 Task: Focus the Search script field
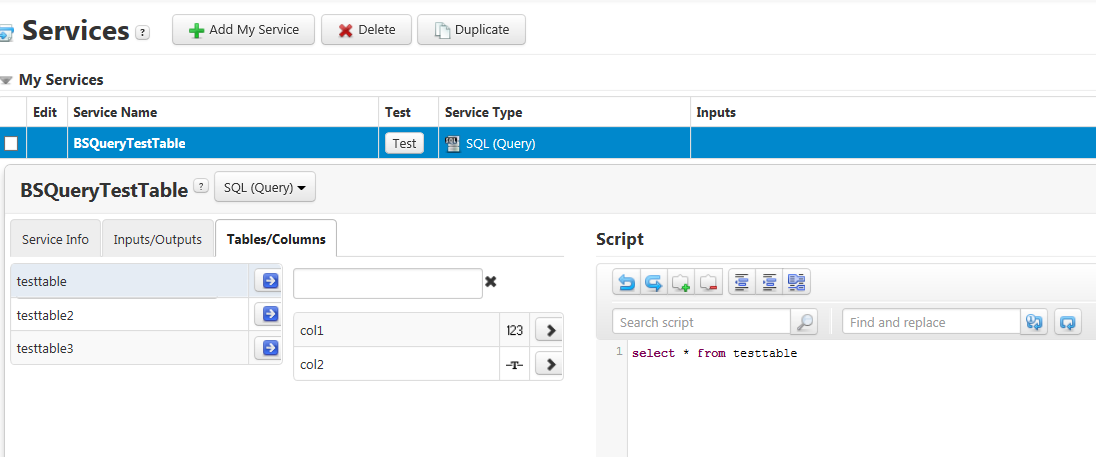point(701,322)
